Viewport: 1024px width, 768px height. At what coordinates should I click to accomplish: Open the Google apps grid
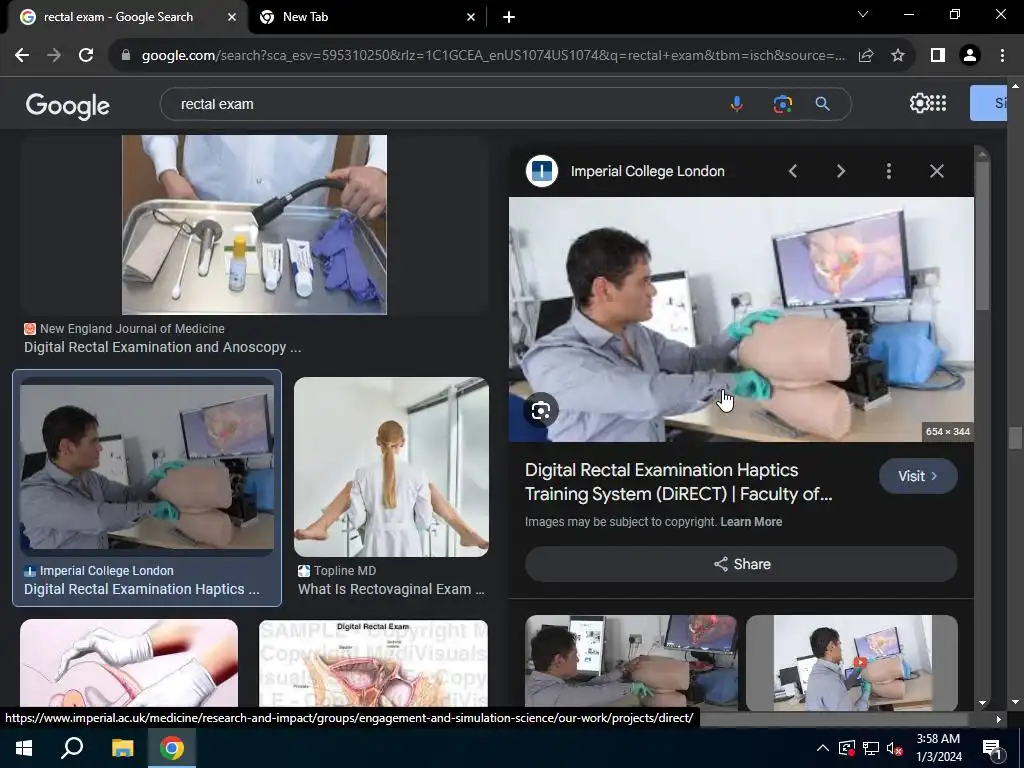click(938, 103)
